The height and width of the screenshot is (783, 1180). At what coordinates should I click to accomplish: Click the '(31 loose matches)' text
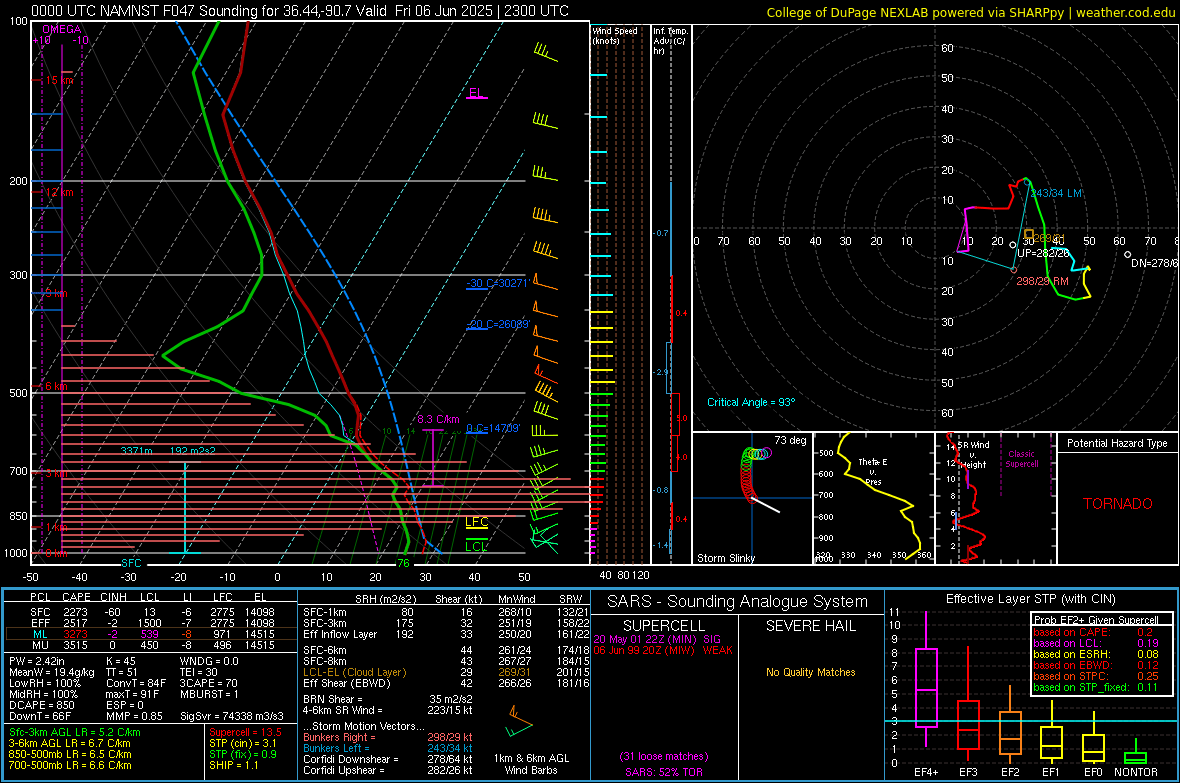coord(664,756)
